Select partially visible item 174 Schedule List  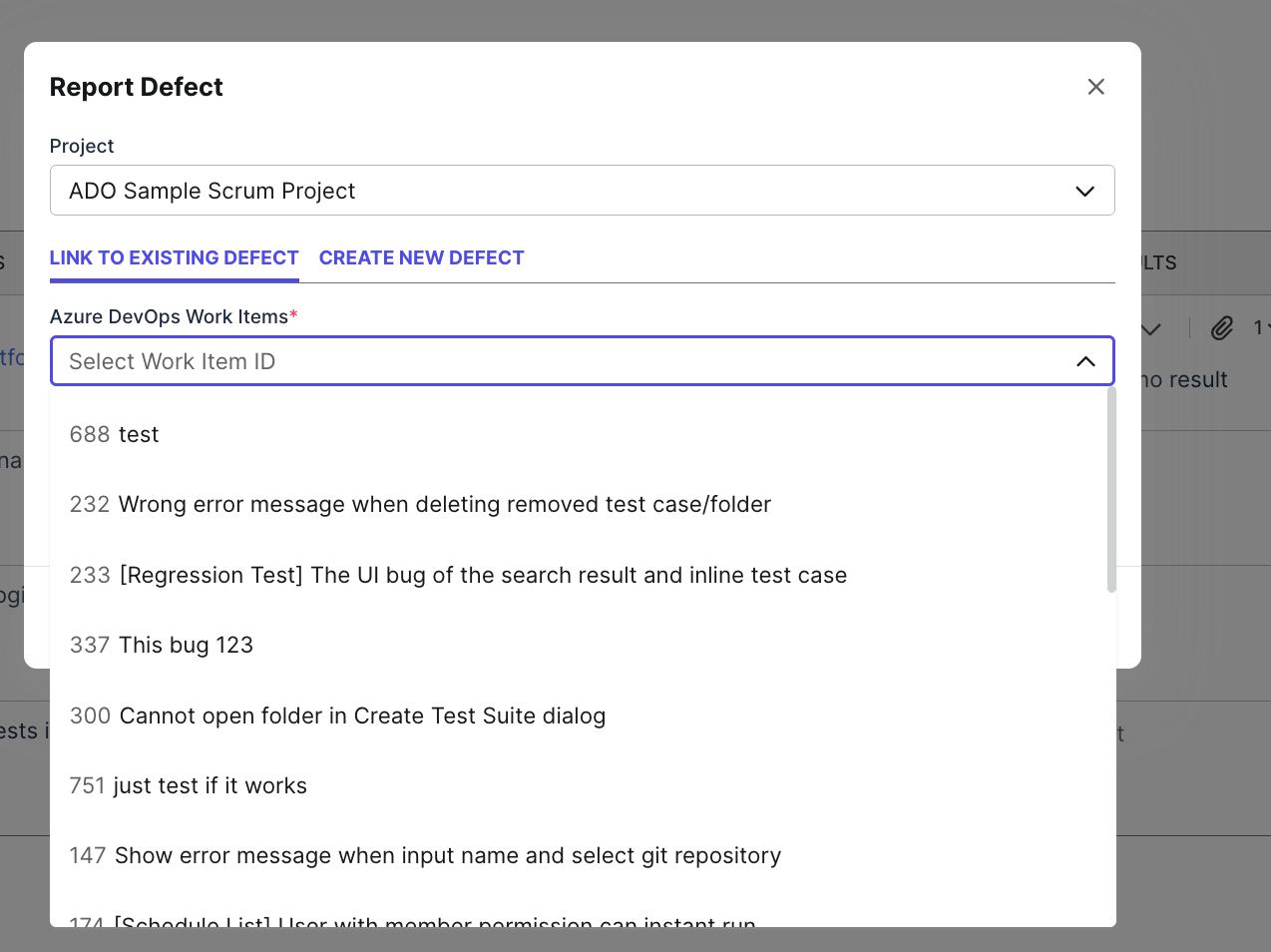(412, 923)
